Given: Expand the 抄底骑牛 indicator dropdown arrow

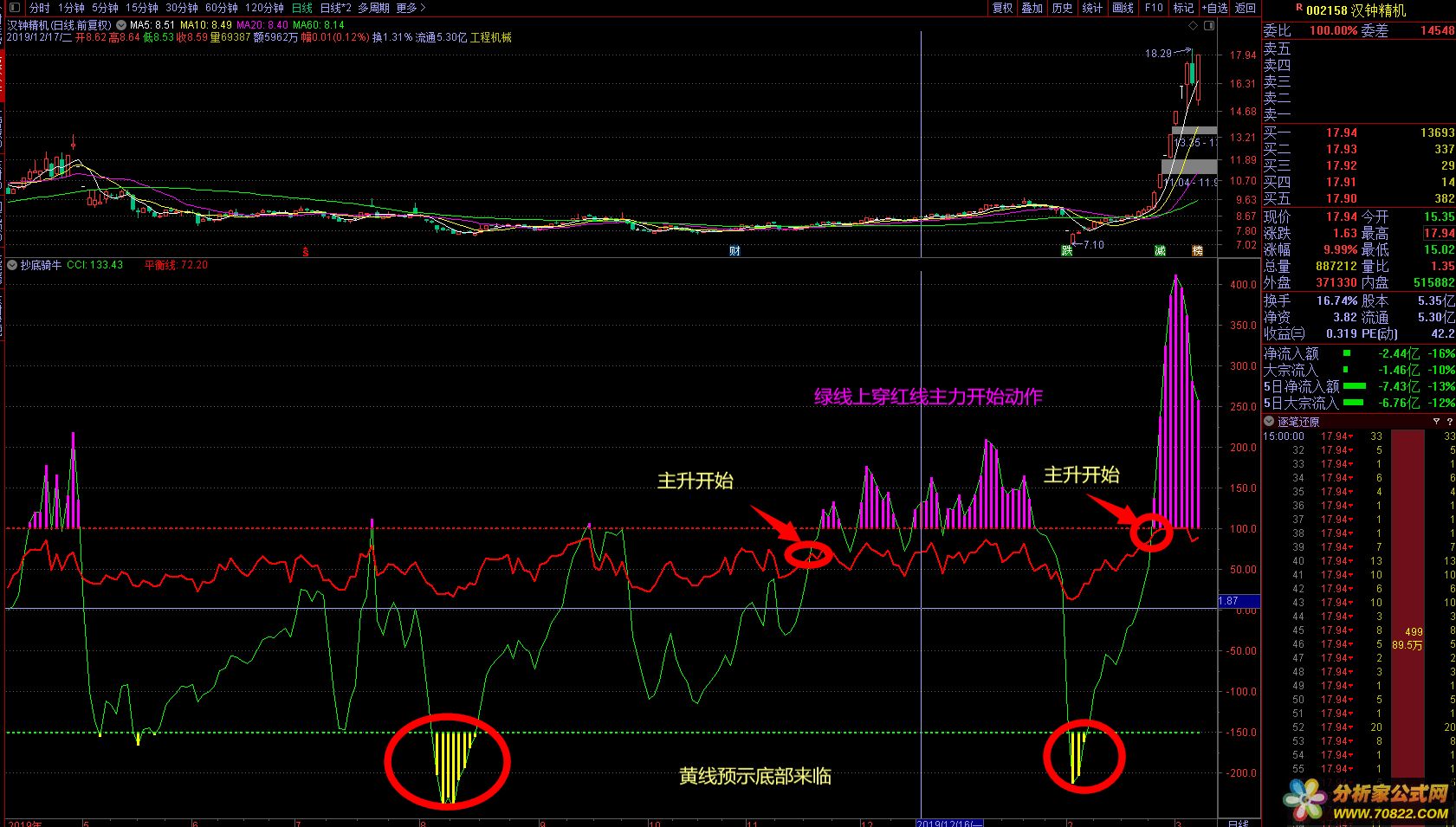Looking at the screenshot, I should 13,265.
